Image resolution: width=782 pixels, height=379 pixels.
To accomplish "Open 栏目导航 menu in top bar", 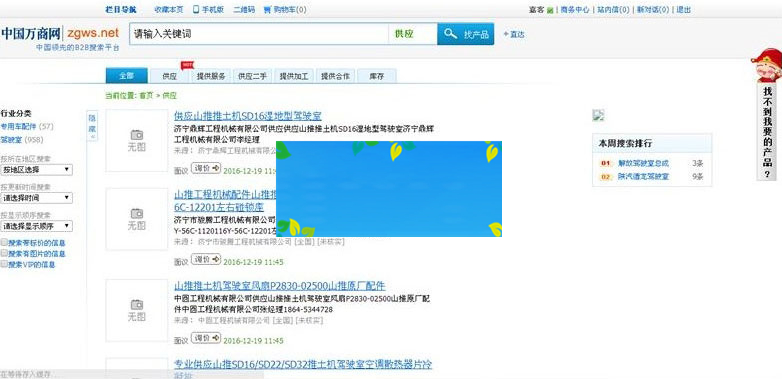I will tap(121, 9).
